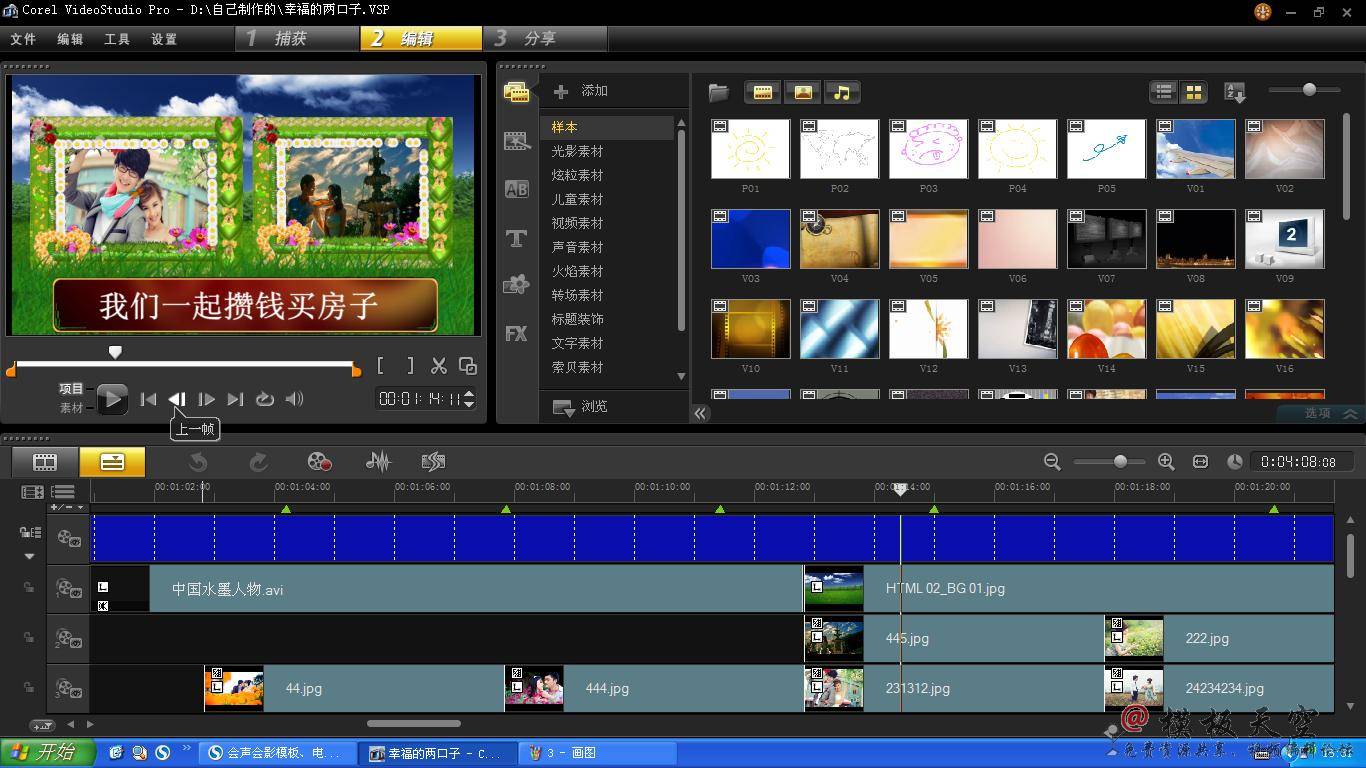
Task: Open the Sound Mixer icon
Action: [378, 461]
